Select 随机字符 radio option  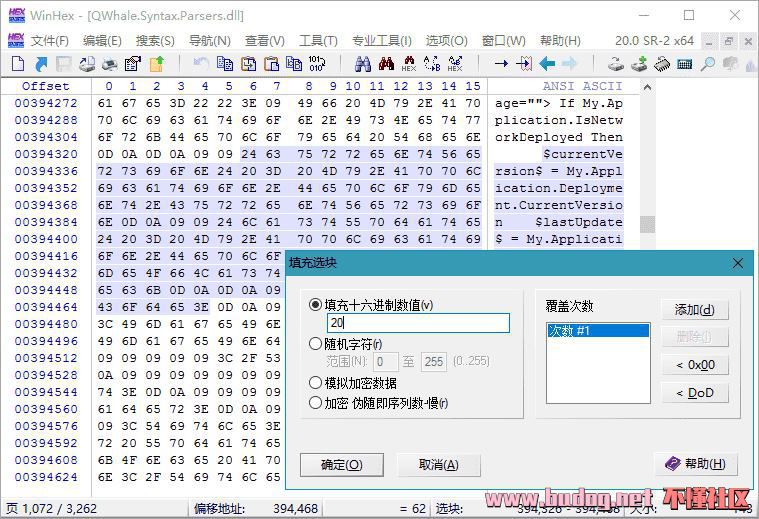315,344
